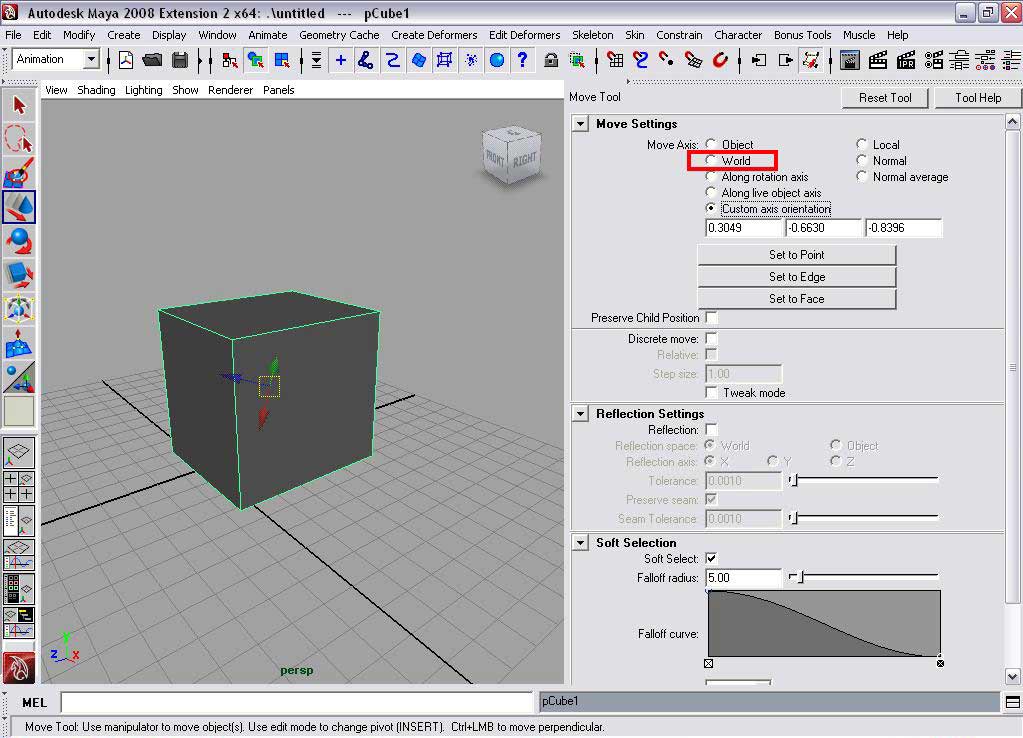Viewport: 1023px width, 738px height.
Task: Open the Create Deformers menu
Action: pyautogui.click(x=434, y=35)
